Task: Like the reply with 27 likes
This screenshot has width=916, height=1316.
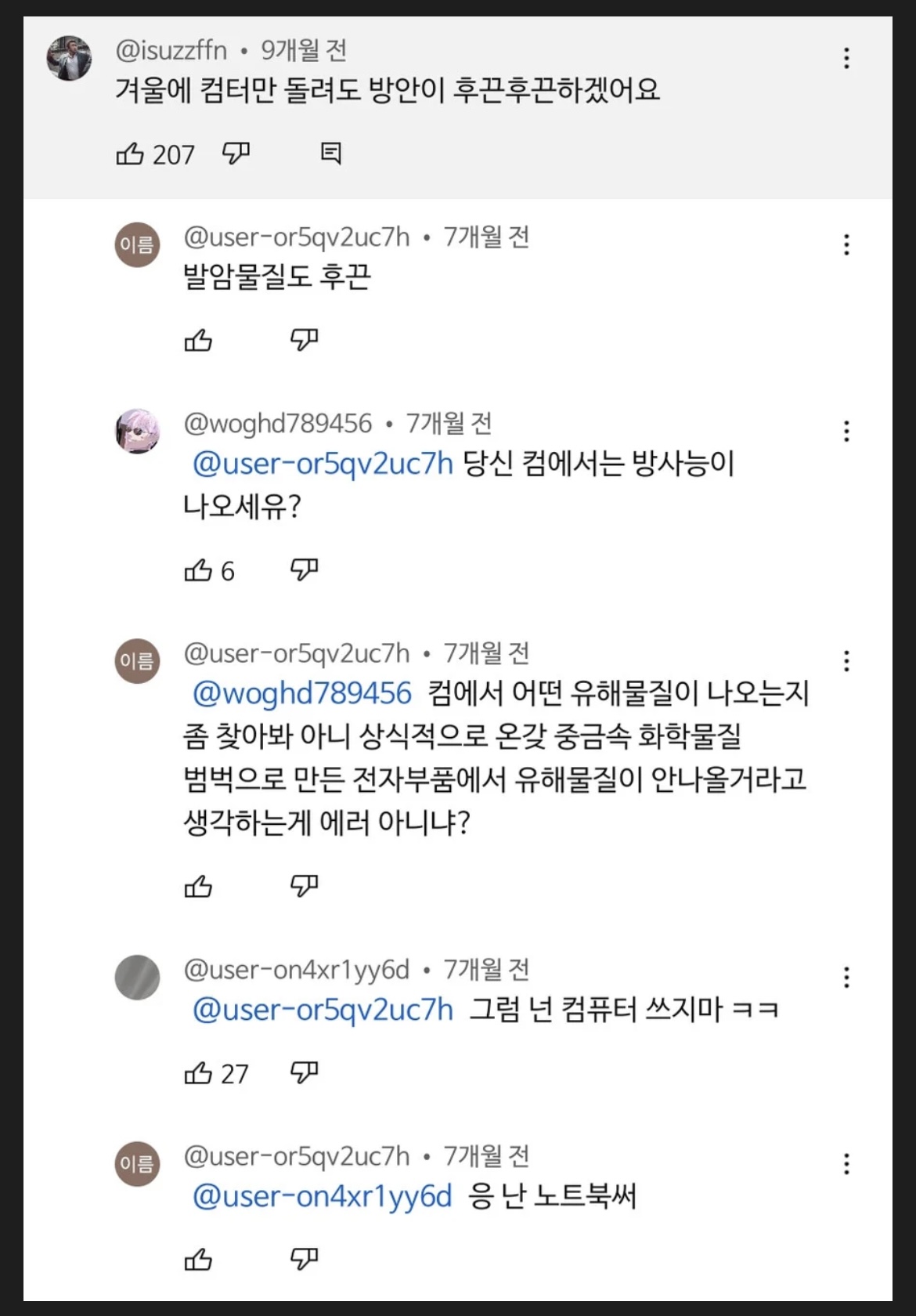Action: [x=198, y=1072]
